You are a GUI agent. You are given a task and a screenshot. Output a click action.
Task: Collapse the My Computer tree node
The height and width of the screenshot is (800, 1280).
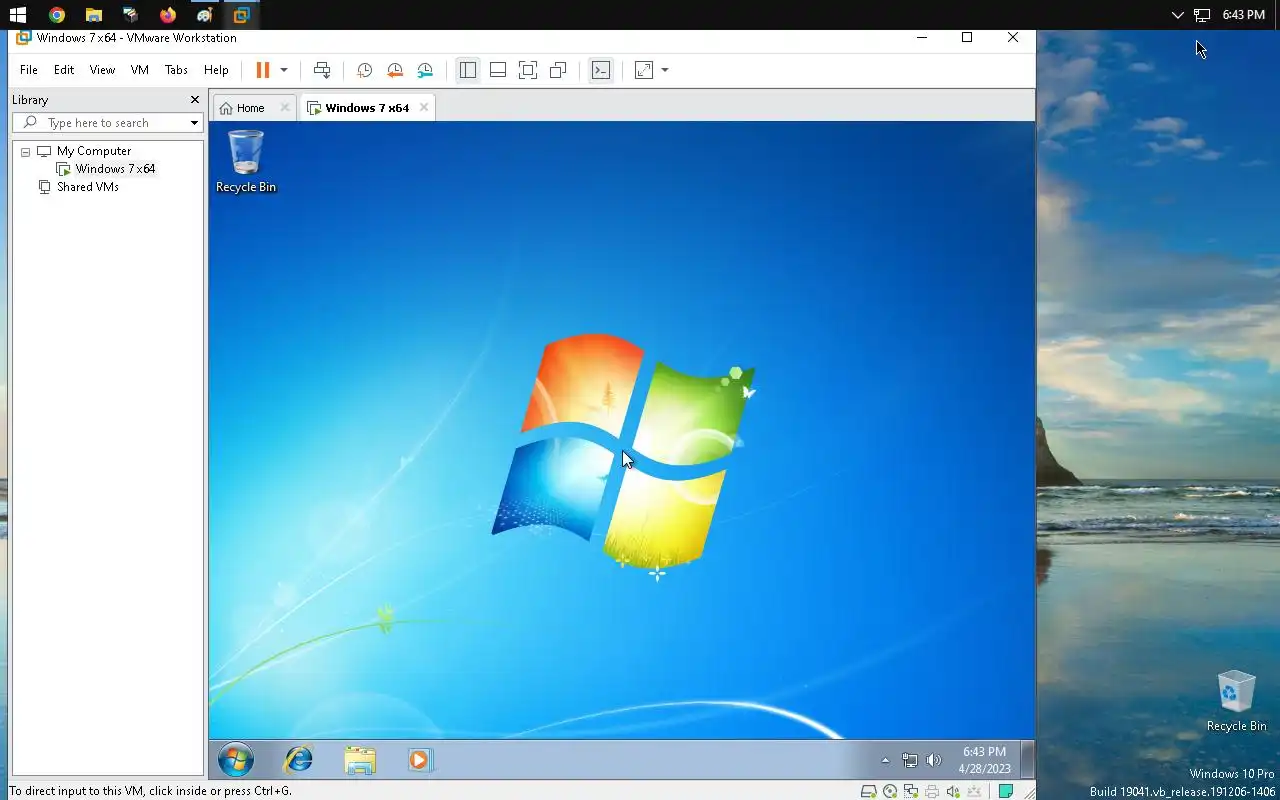point(25,152)
